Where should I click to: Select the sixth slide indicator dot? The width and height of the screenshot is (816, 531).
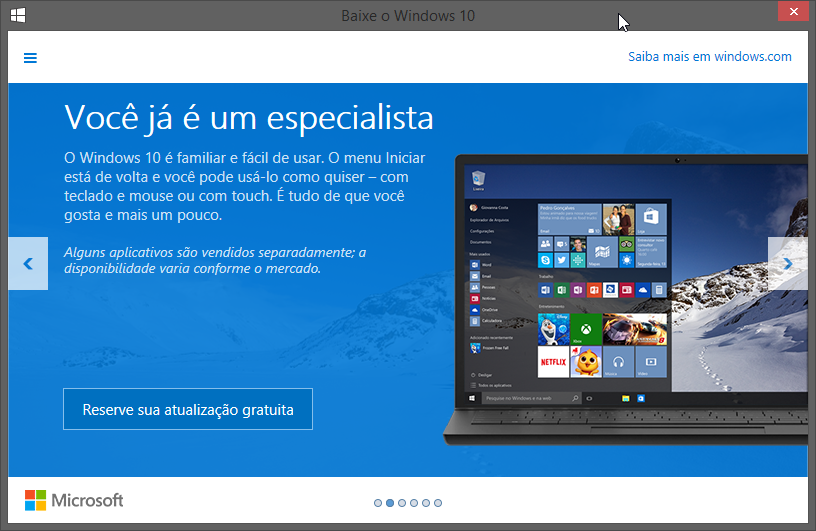(x=438, y=503)
